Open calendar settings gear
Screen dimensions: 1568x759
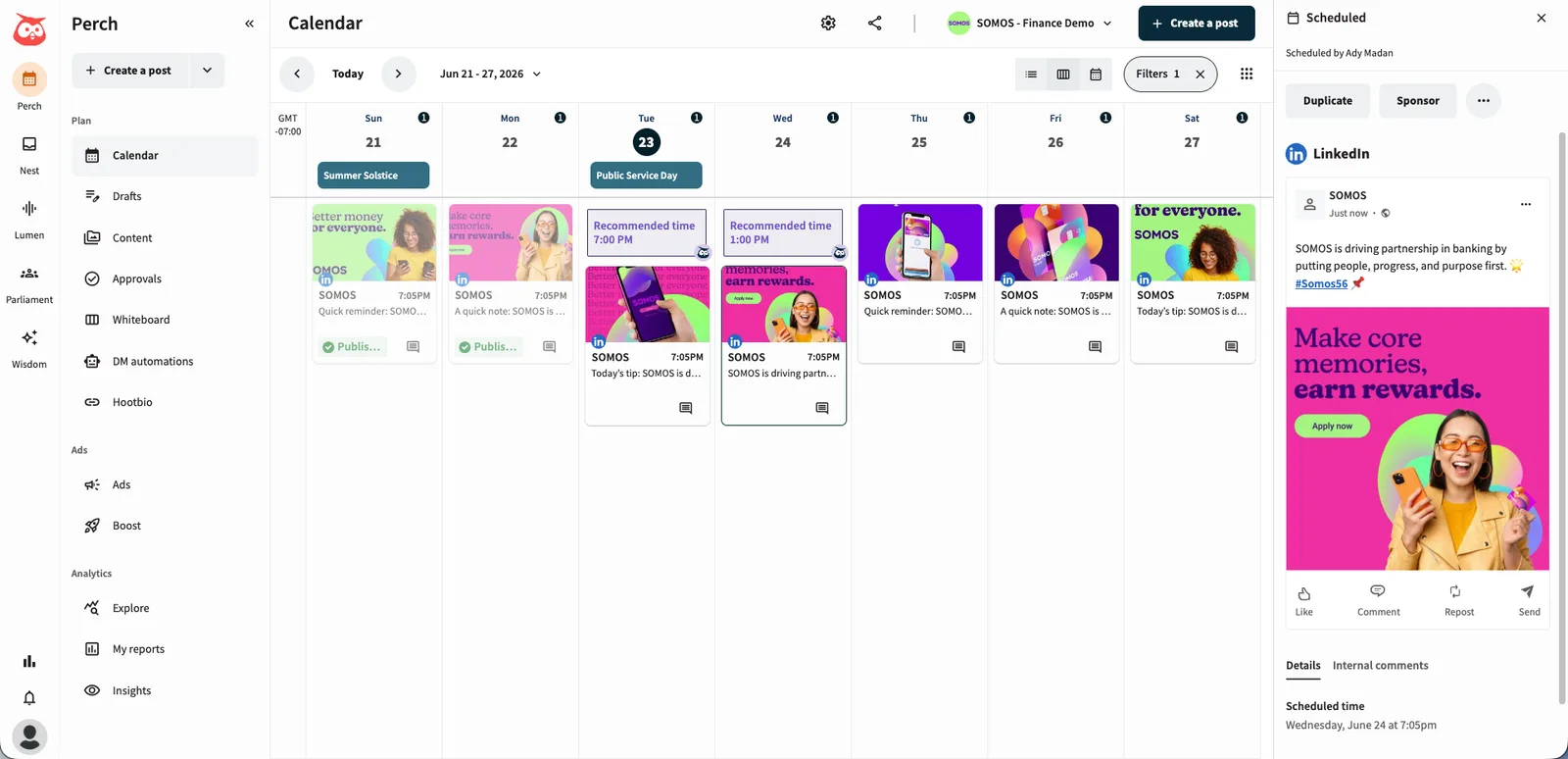point(828,24)
